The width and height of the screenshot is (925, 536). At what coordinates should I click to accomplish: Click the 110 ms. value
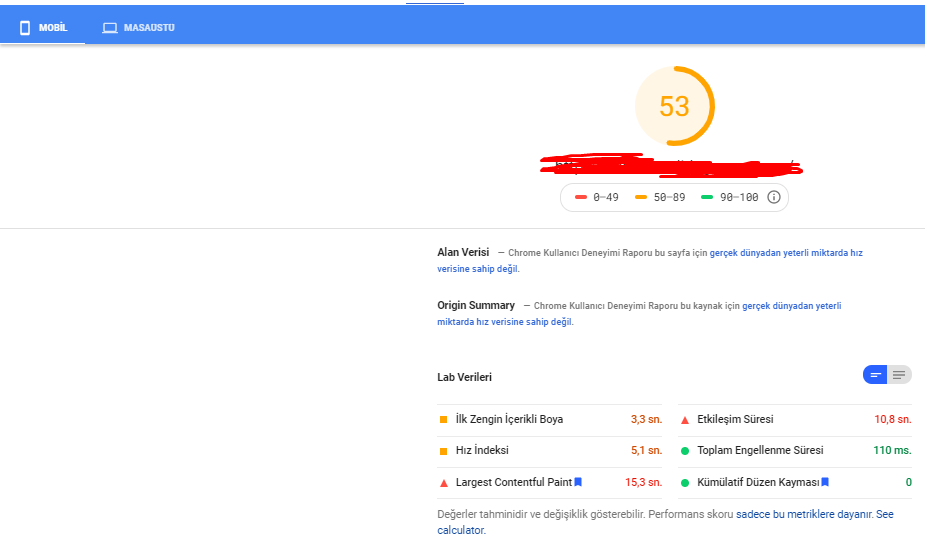[893, 450]
